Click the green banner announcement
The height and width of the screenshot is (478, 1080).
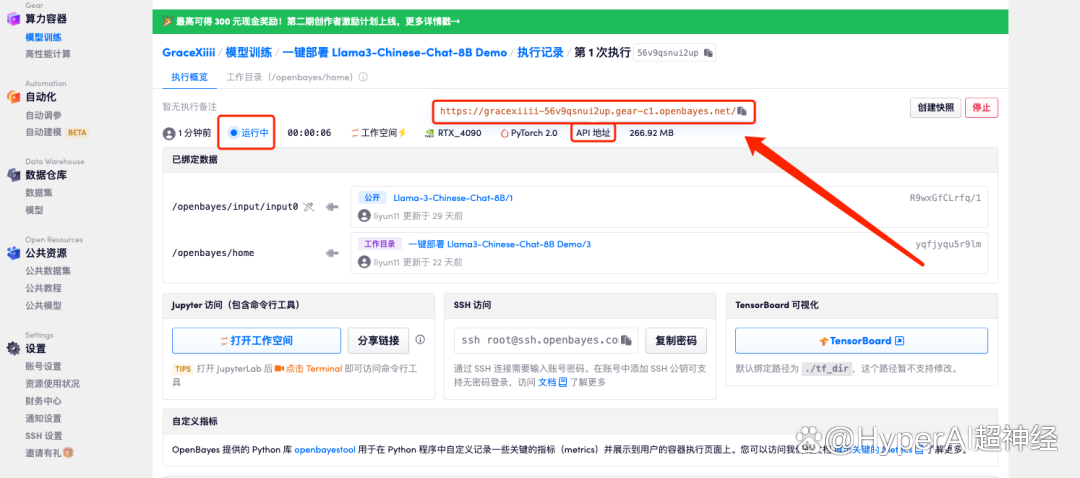click(x=580, y=21)
